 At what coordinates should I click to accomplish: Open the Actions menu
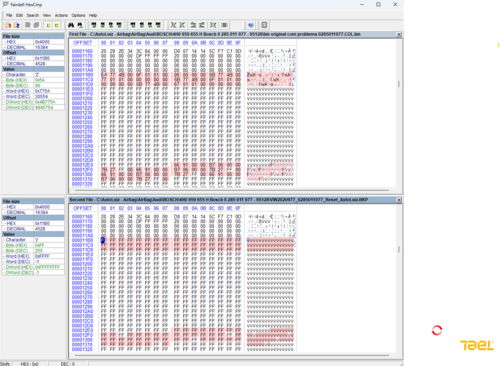[x=61, y=15]
